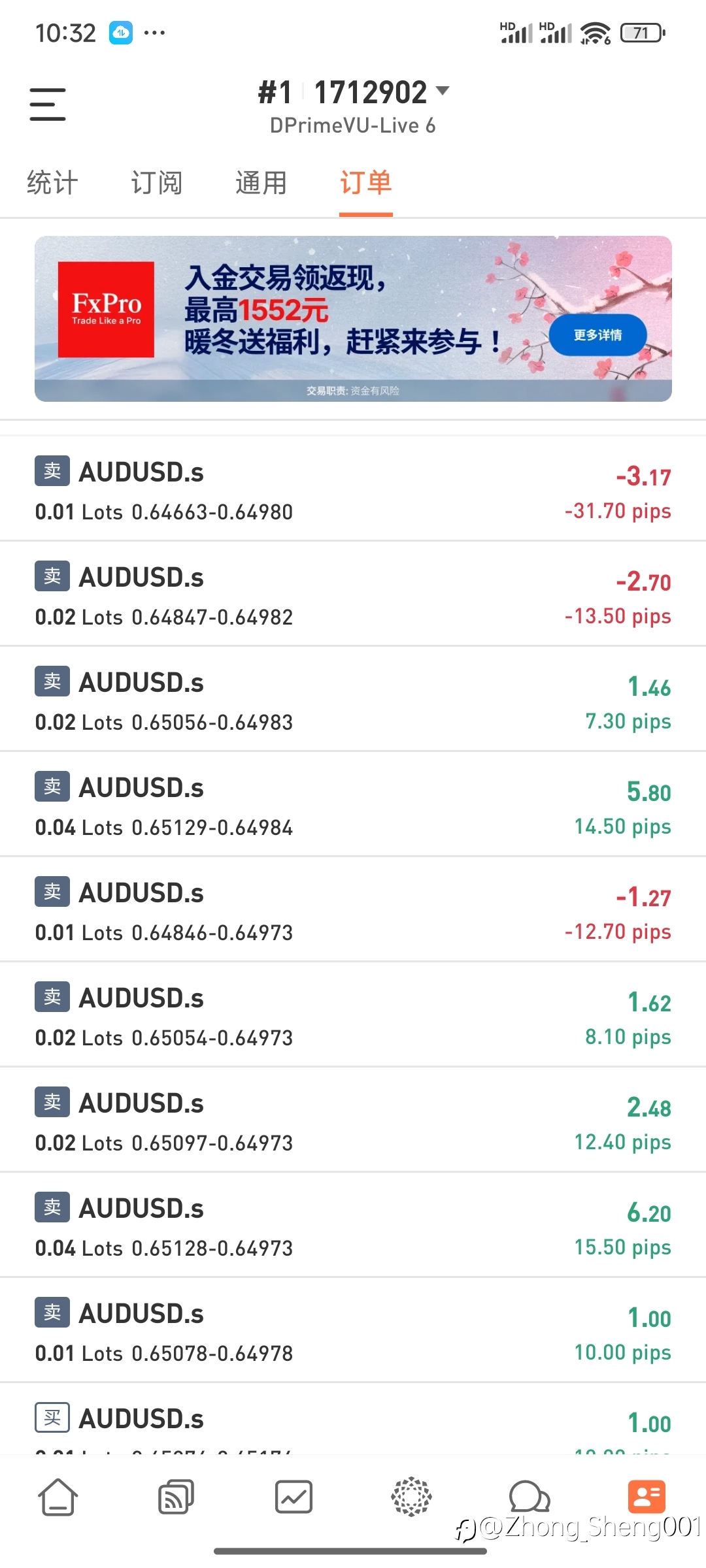This screenshot has height=1568, width=706.
Task: Switch to the 通用 tab
Action: (x=261, y=183)
